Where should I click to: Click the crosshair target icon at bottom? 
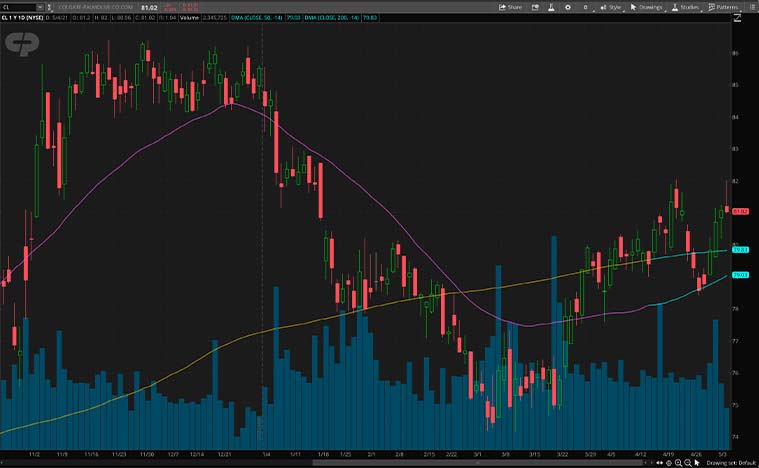671,461
